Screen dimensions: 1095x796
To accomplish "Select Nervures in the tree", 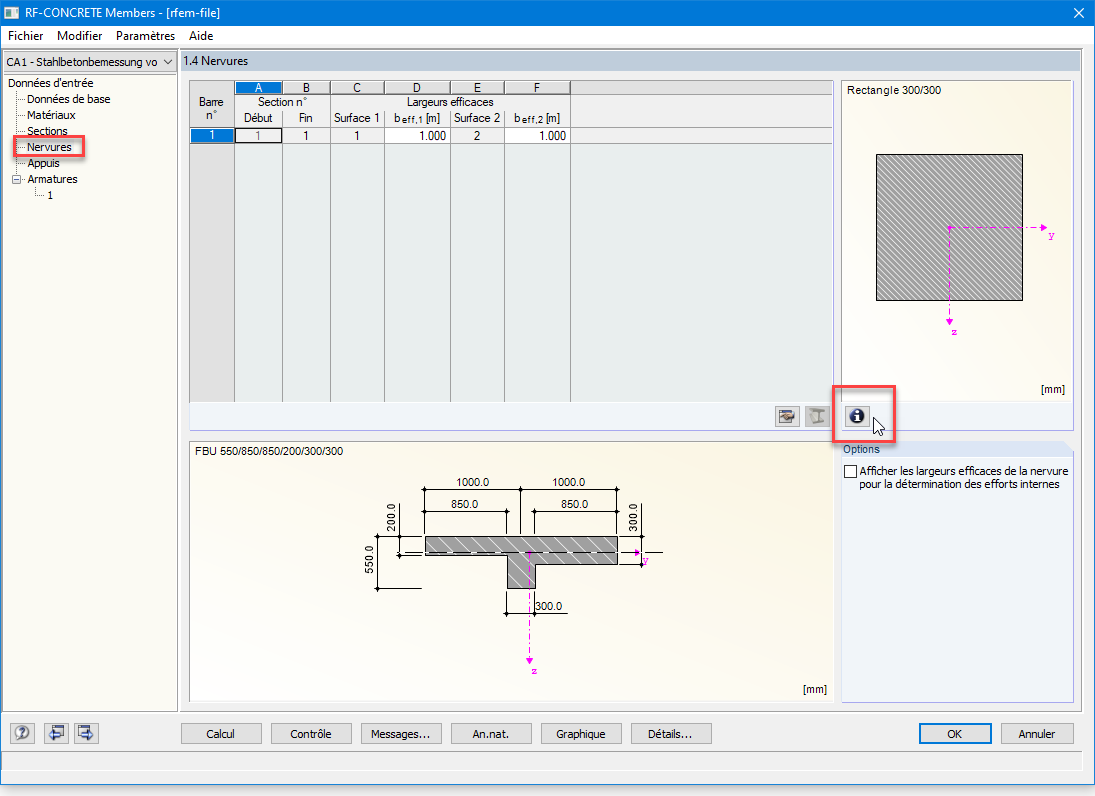I will click(x=49, y=147).
